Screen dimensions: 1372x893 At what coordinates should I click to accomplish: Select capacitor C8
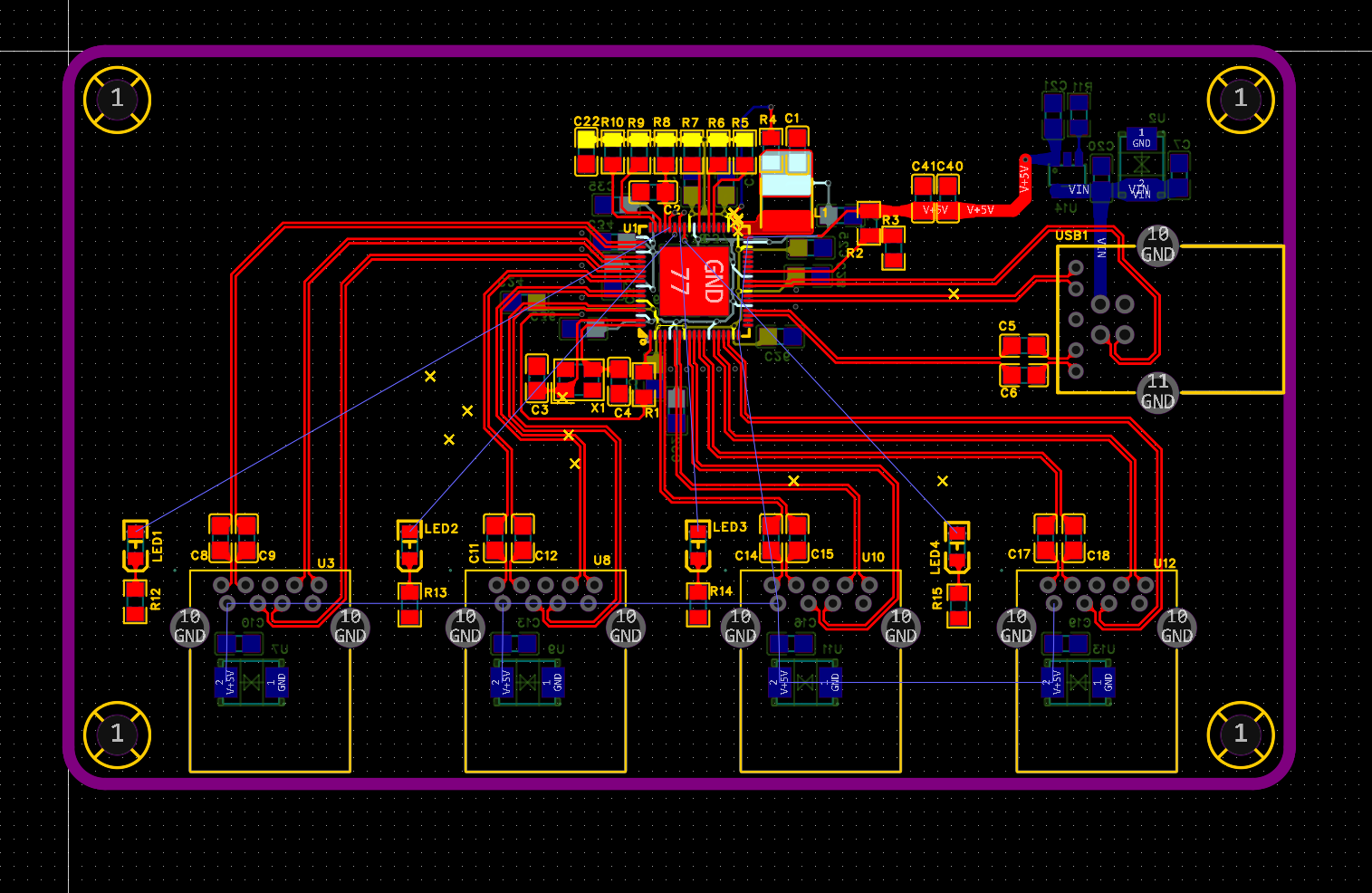(220, 538)
